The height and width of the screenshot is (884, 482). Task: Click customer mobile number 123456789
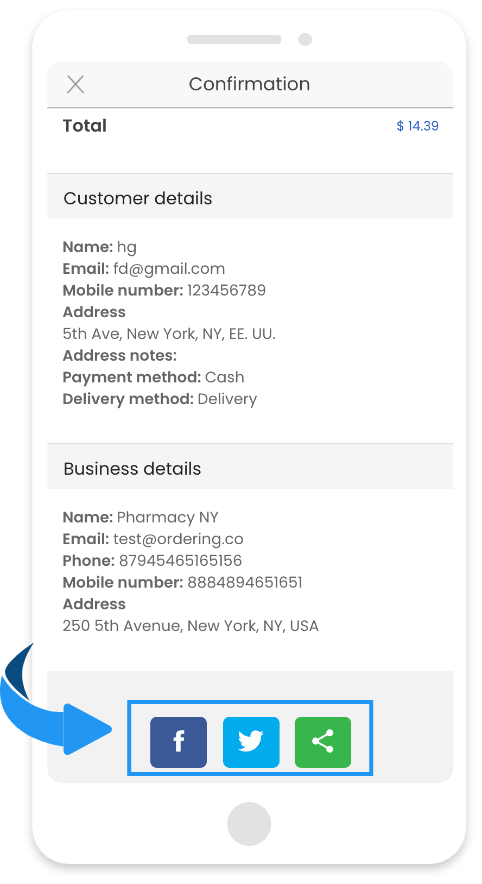227,290
